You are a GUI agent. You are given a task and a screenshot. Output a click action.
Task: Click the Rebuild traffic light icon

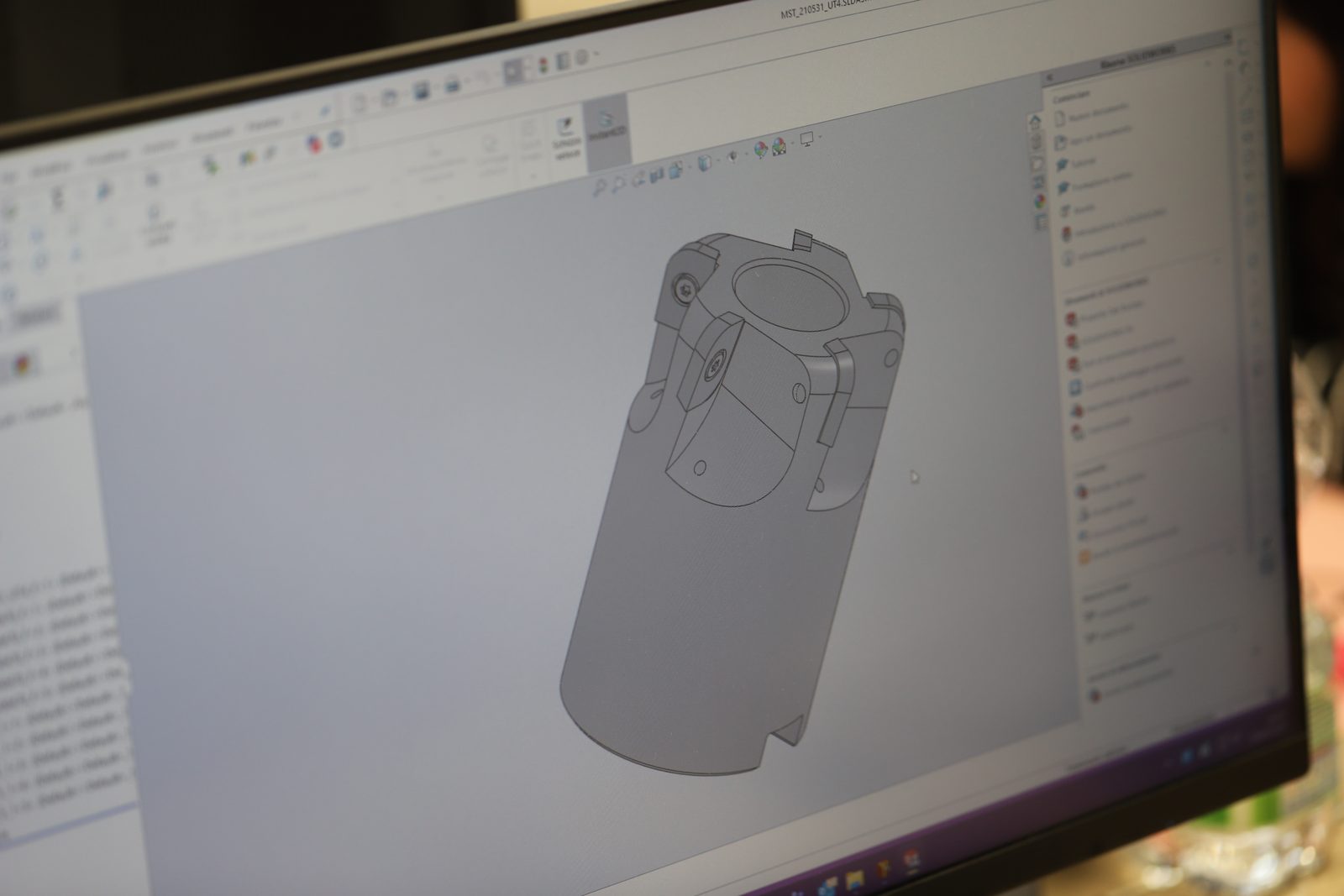tap(543, 65)
